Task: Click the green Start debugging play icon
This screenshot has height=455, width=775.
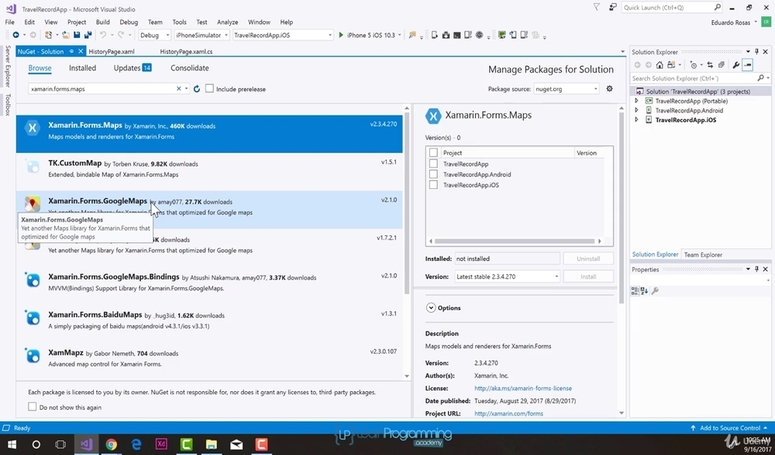Action: pos(341,35)
